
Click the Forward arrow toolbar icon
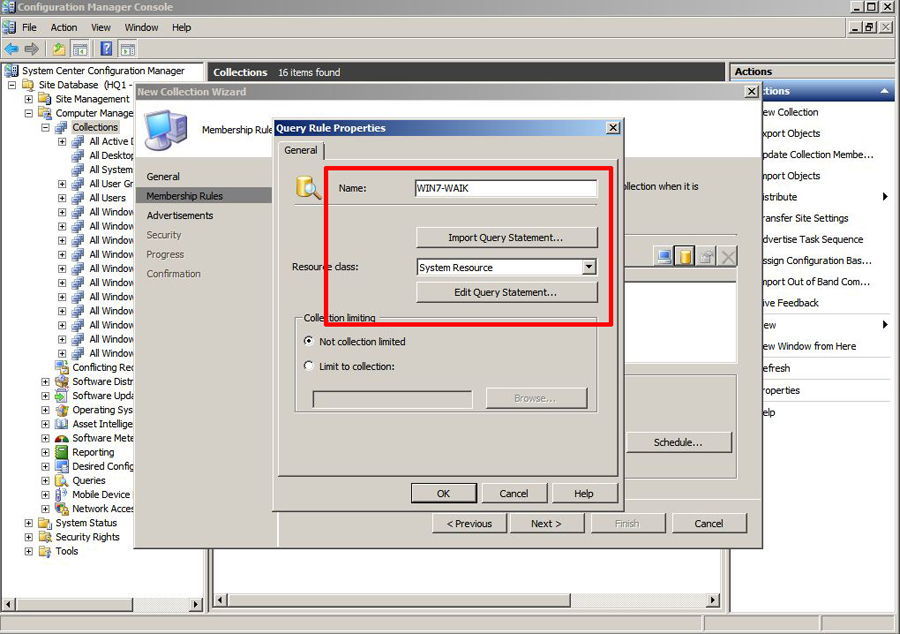32,49
